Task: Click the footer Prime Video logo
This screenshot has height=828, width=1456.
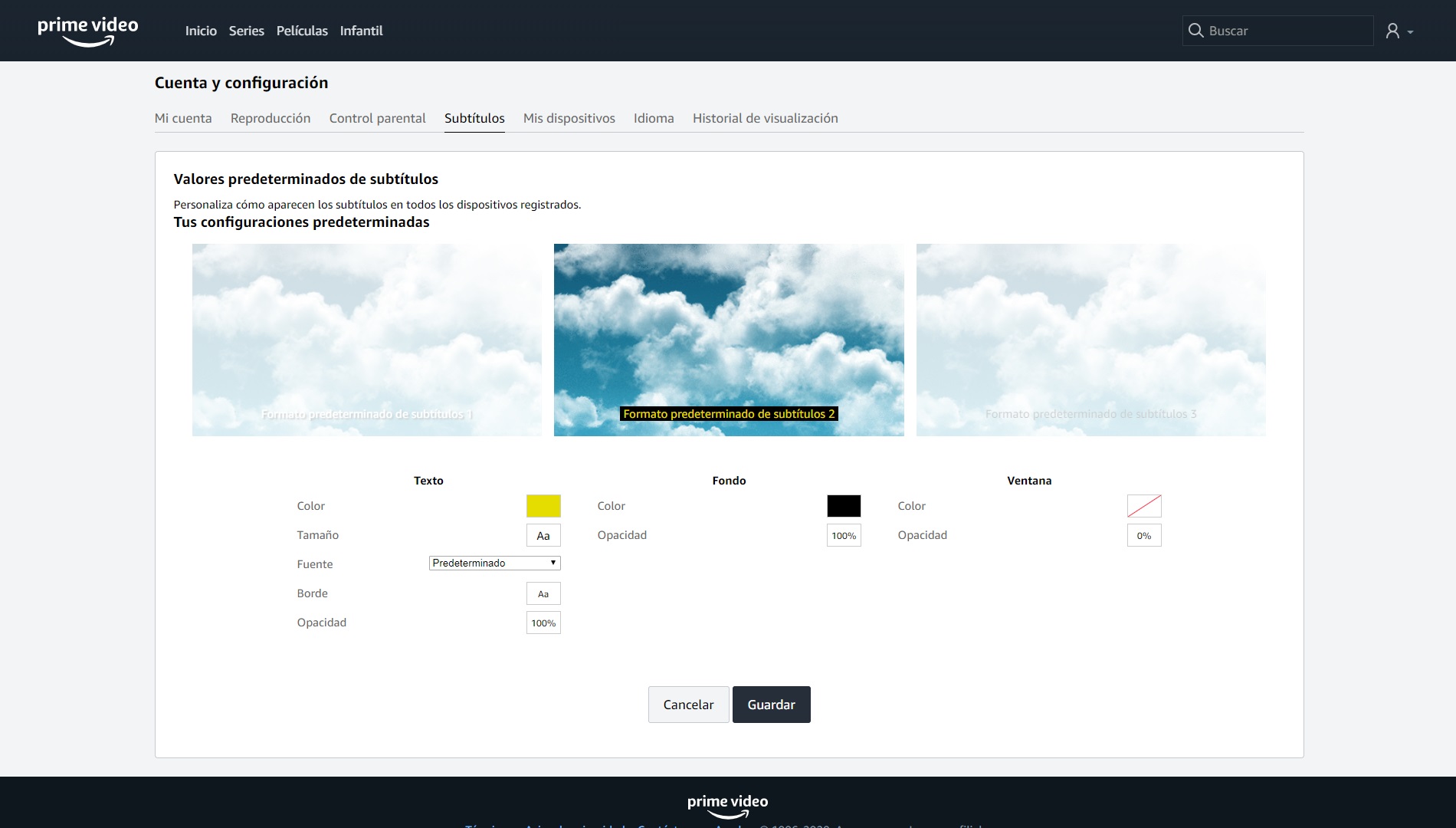Action: (x=727, y=805)
